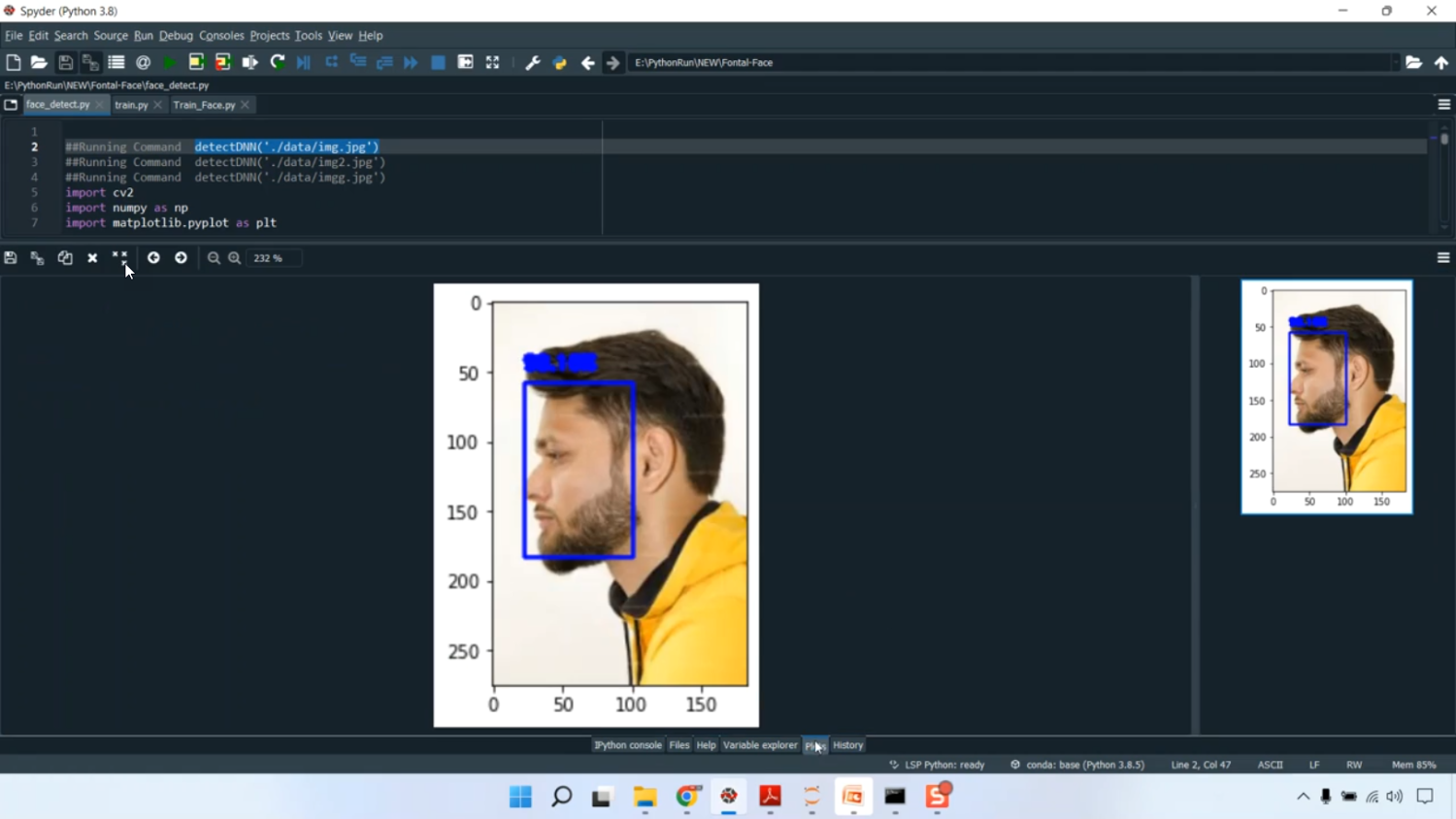The image size is (1456, 819).
Task: Switch to the Variable explorer pane
Action: (x=759, y=745)
